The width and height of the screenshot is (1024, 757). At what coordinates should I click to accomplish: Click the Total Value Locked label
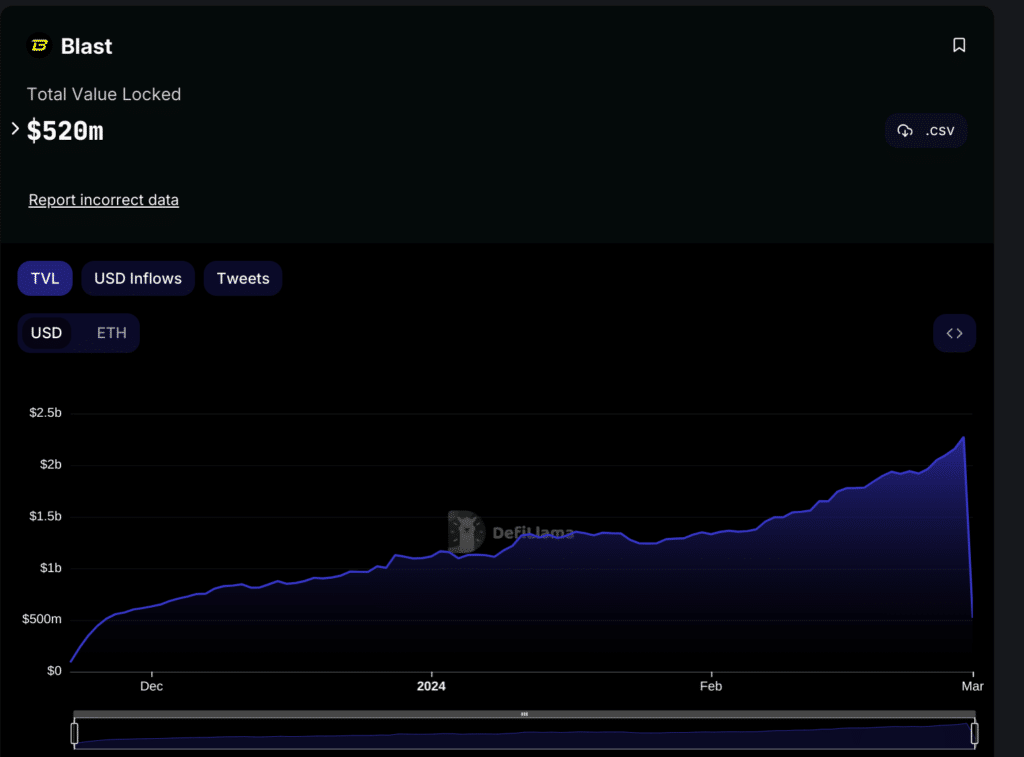pyautogui.click(x=104, y=94)
